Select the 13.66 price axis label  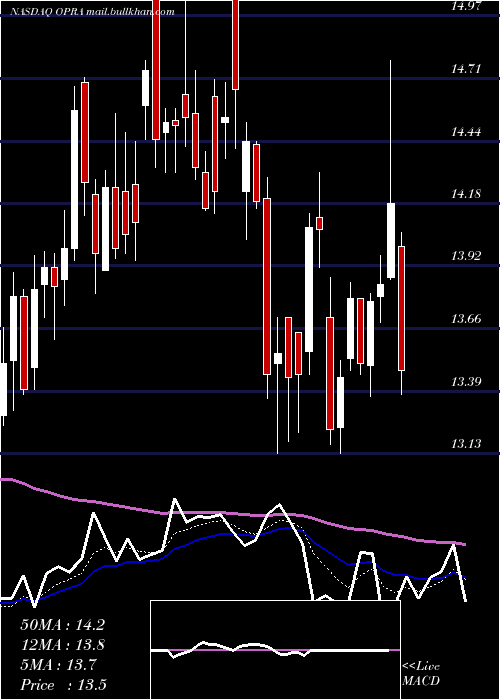coord(467,319)
